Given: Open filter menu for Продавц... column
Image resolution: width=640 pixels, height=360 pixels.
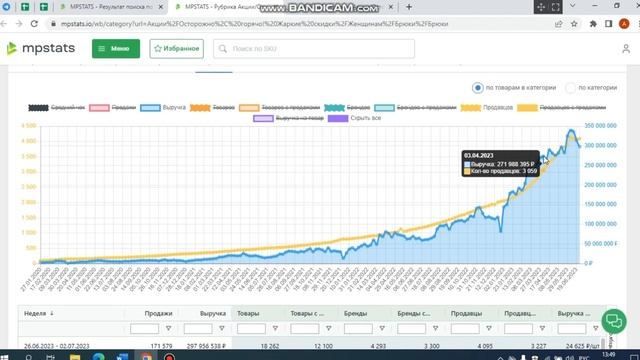Looking at the screenshot, I should click(x=542, y=328).
